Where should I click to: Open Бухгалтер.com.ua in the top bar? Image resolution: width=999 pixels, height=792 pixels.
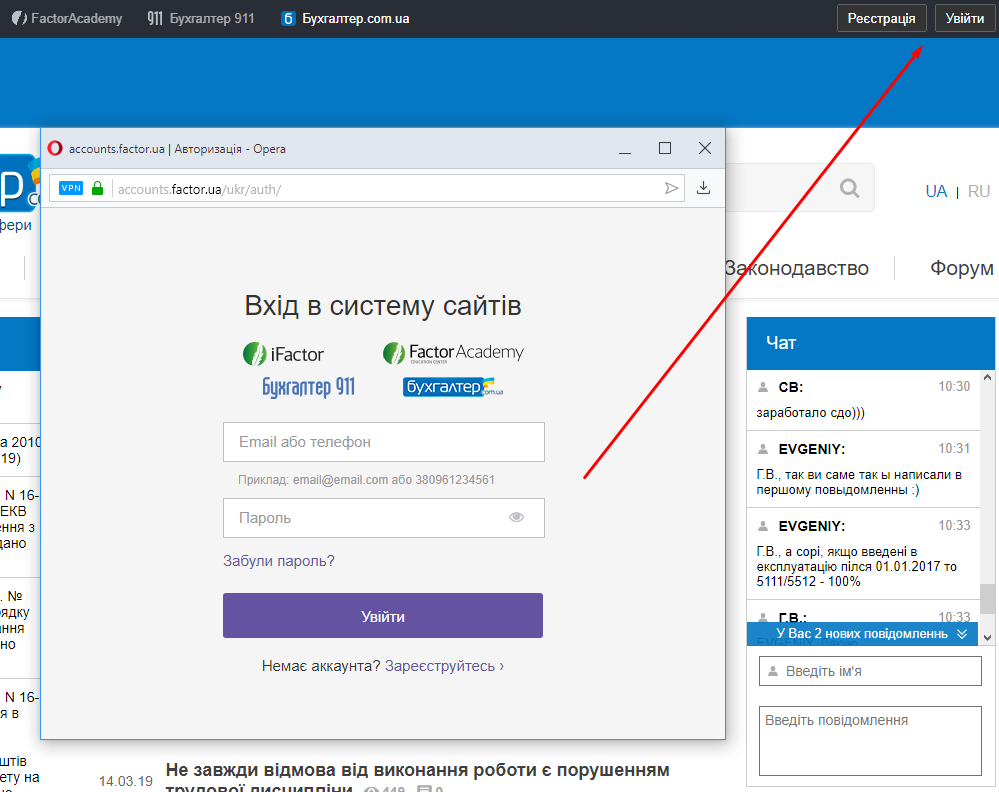click(345, 18)
